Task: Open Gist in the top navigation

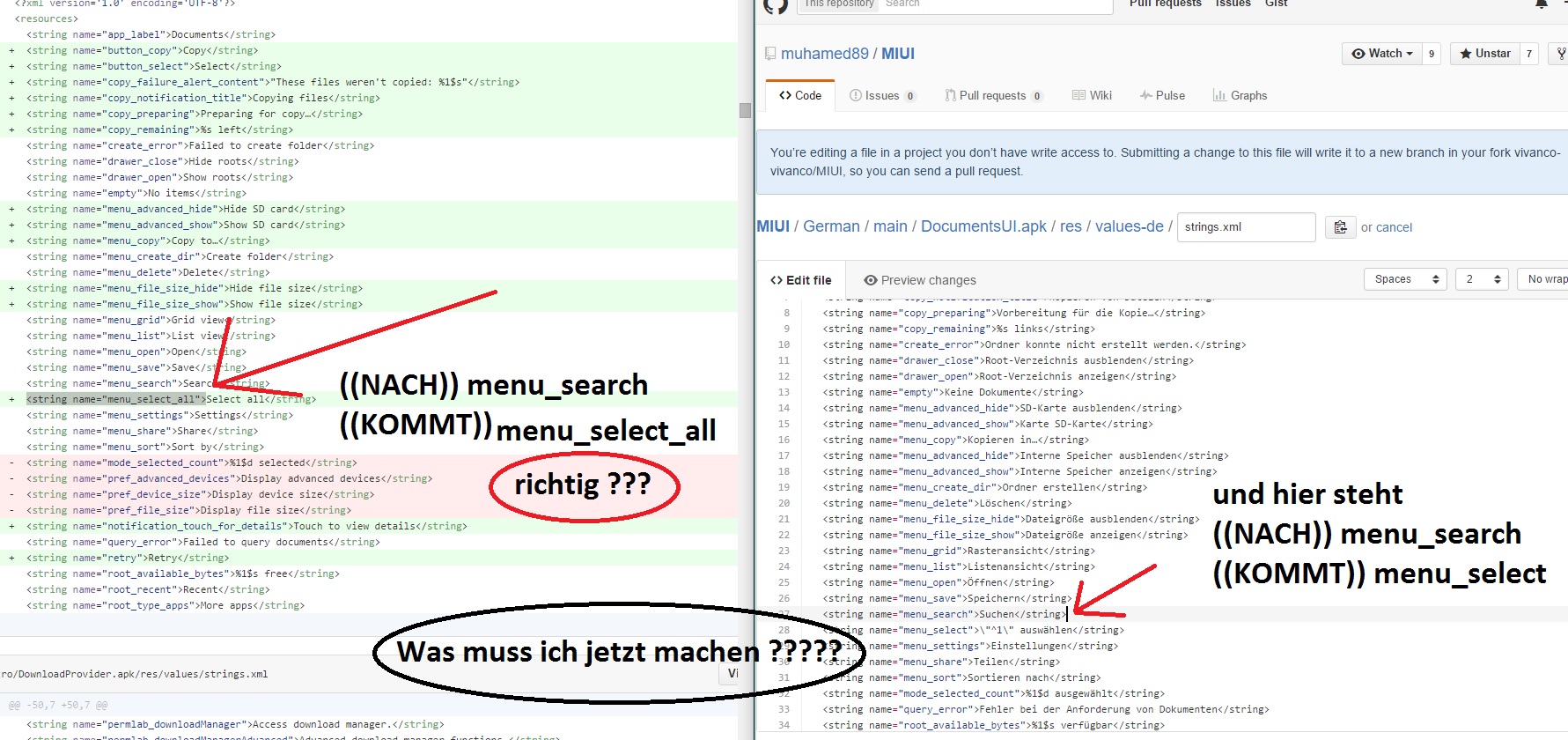Action: click(x=1276, y=4)
